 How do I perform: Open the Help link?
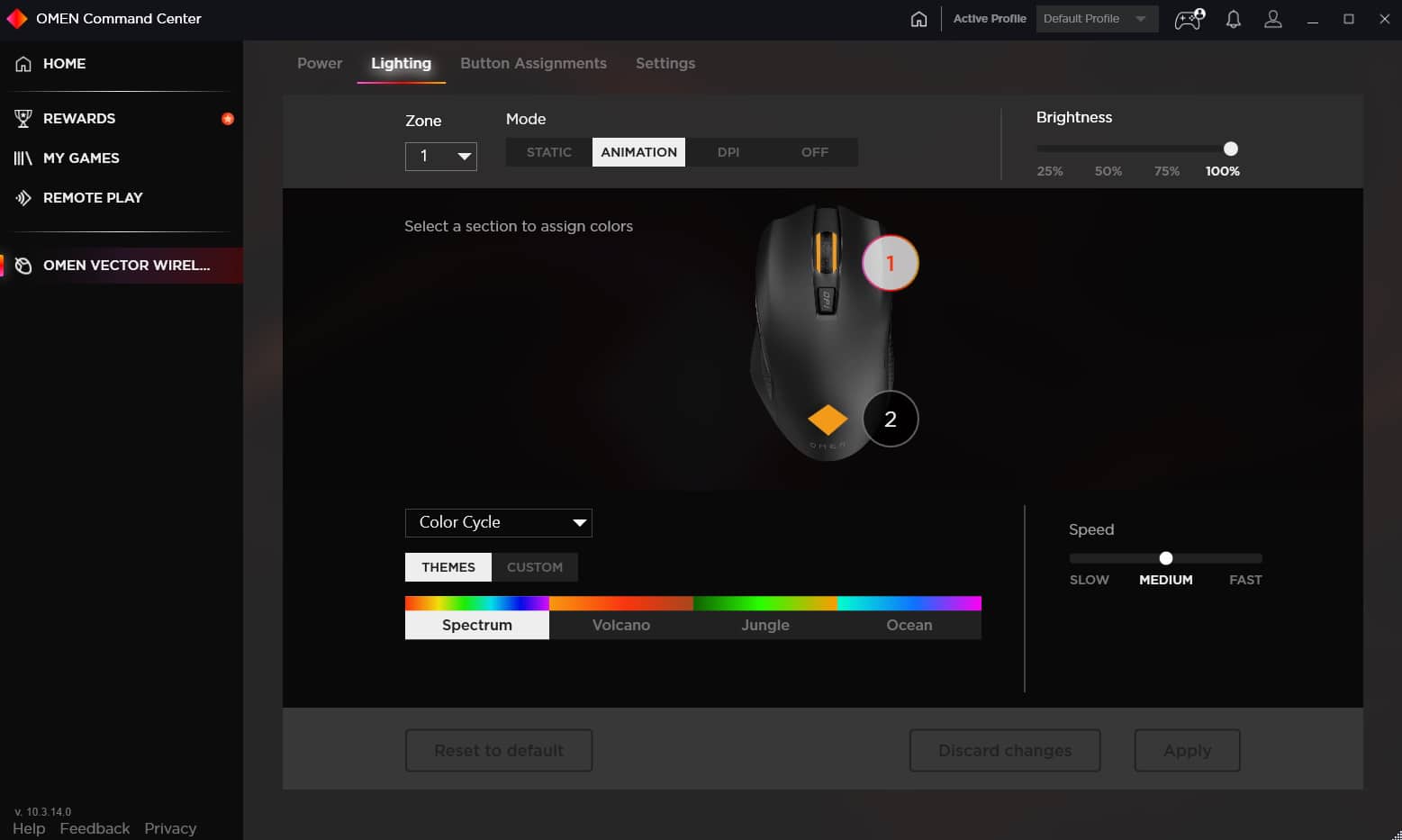coord(29,828)
